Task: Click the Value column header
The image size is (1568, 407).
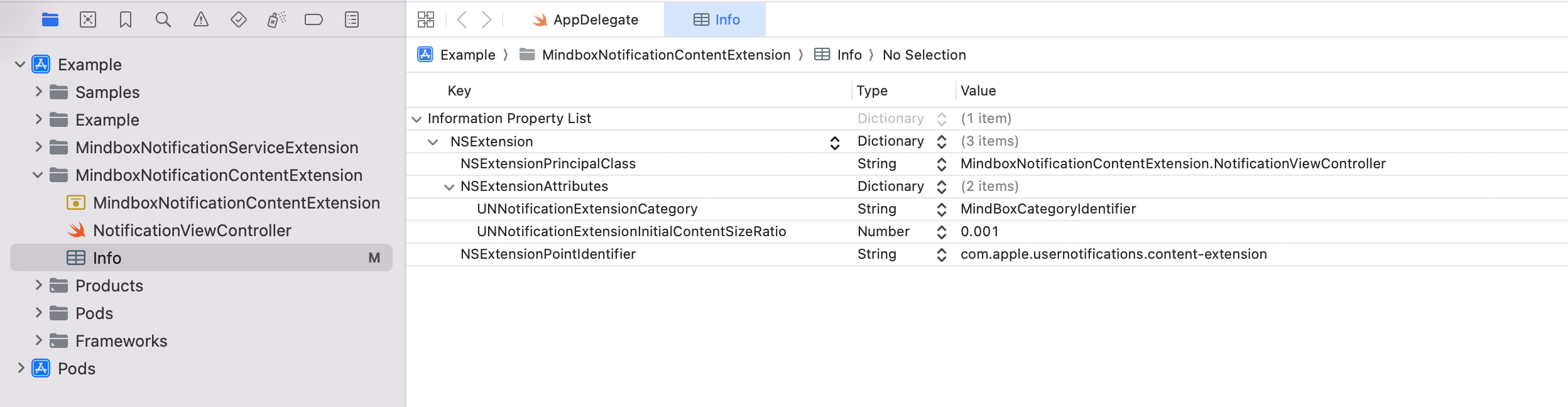Action: click(978, 90)
